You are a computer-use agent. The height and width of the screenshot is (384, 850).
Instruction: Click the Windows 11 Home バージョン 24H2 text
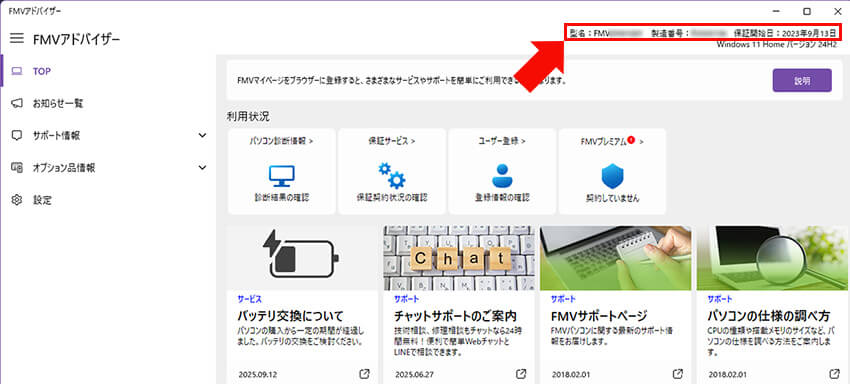click(x=778, y=44)
